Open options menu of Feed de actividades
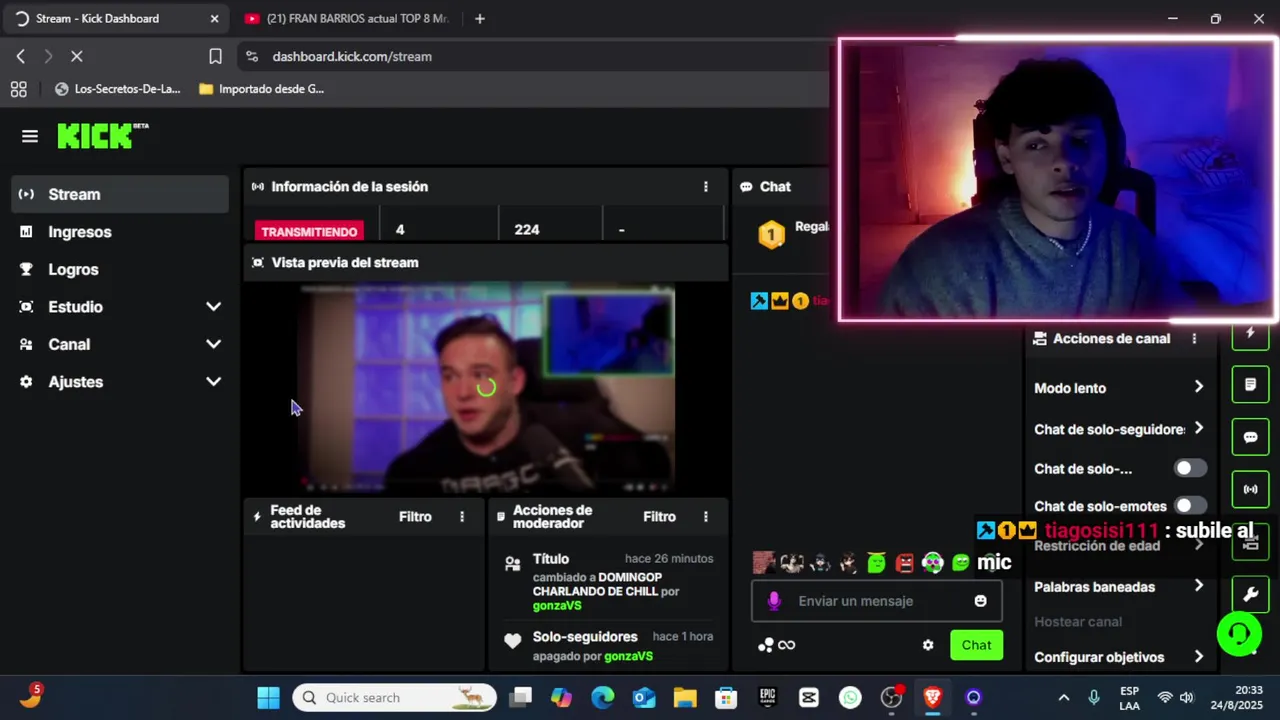 (462, 517)
